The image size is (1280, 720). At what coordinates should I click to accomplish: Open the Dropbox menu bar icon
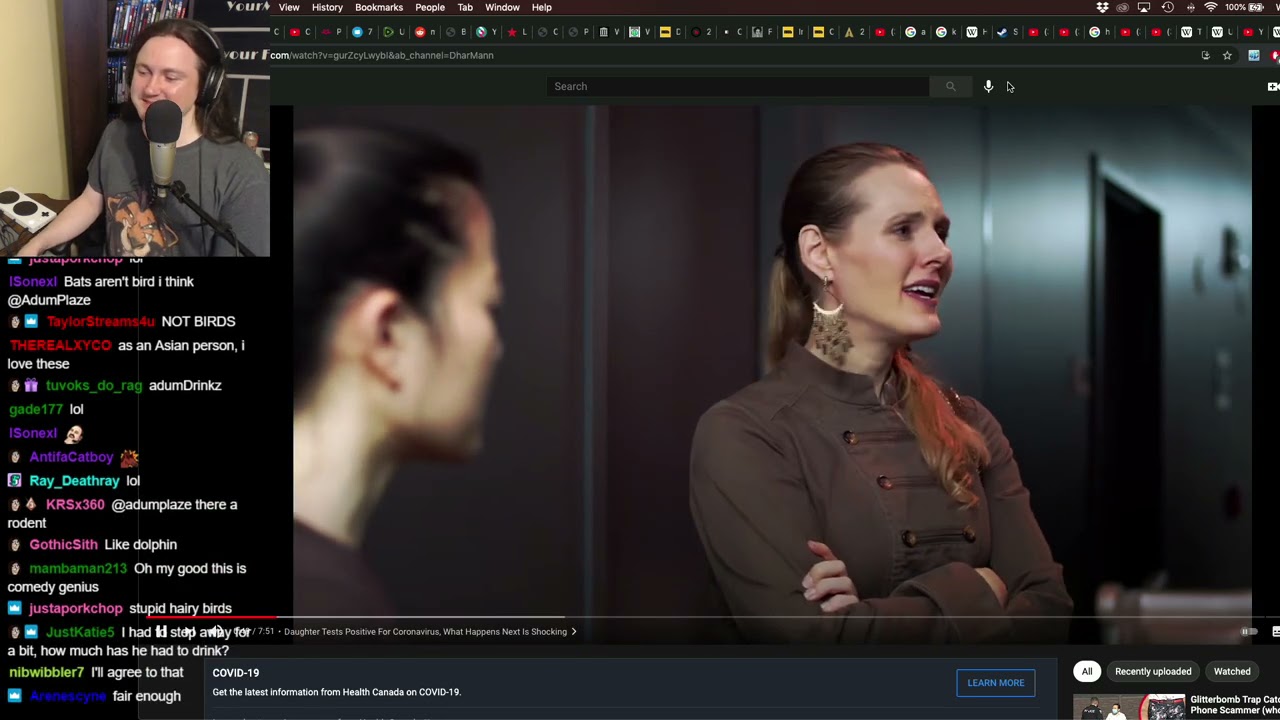pyautogui.click(x=1102, y=7)
